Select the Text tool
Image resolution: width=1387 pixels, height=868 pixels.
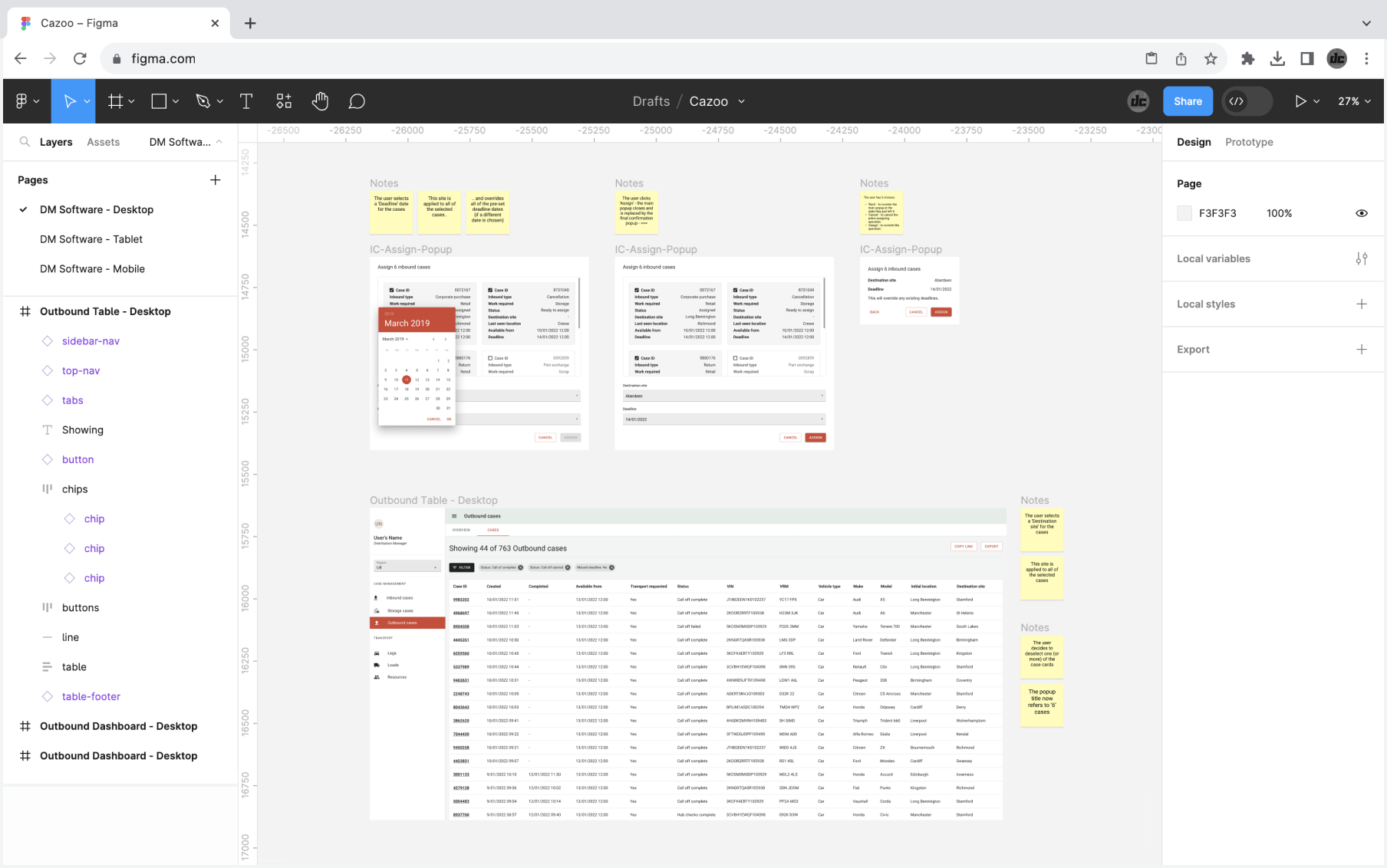coord(246,101)
